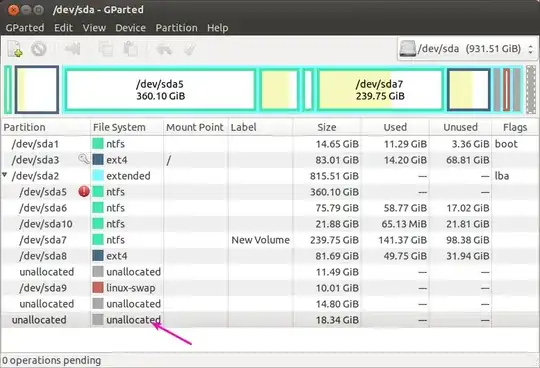
Task: Click red linux-swap swatch in /dev/sda9 row
Action: pos(98,287)
